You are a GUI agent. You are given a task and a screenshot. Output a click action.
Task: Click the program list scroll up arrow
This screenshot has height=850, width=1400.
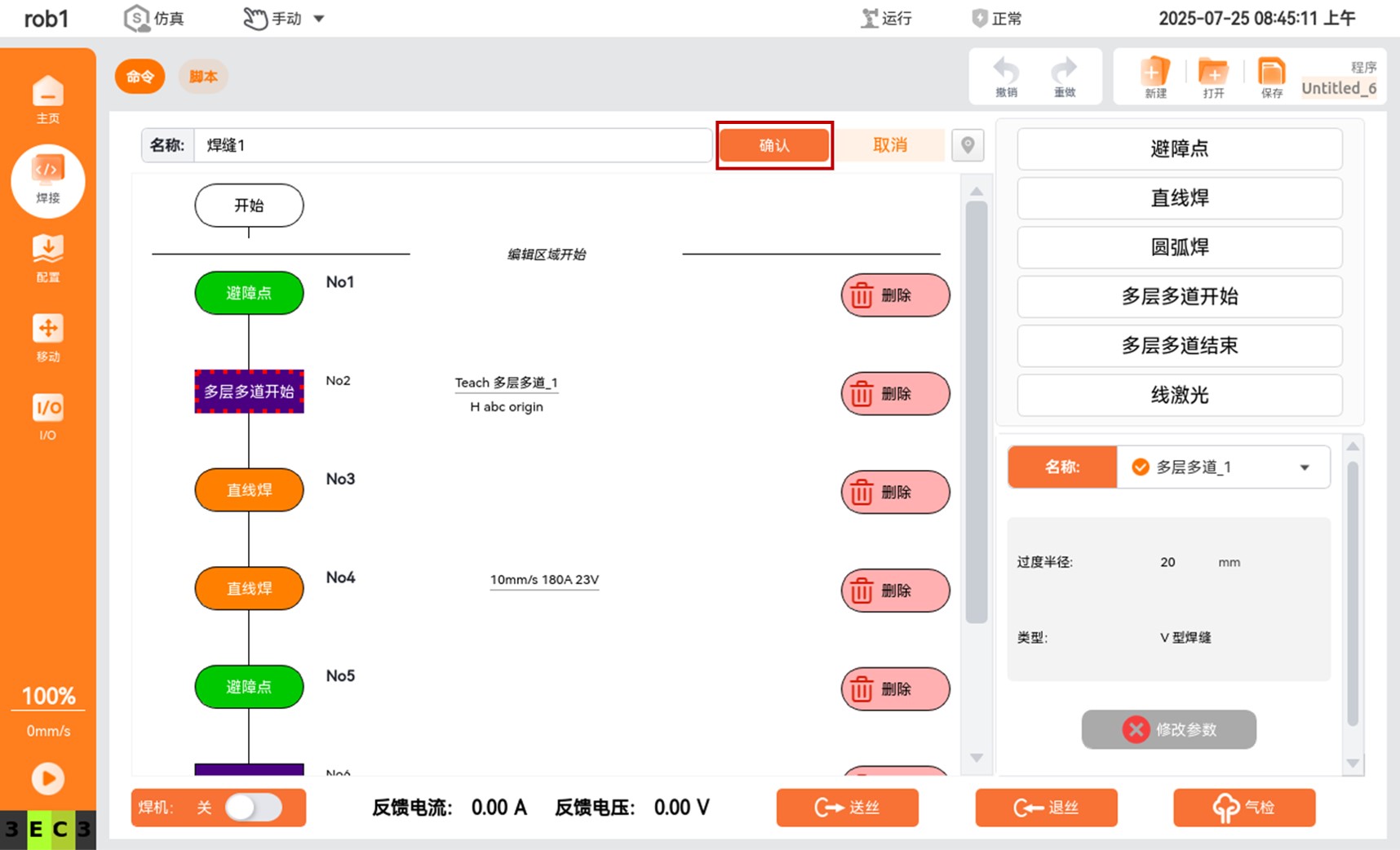click(x=977, y=192)
